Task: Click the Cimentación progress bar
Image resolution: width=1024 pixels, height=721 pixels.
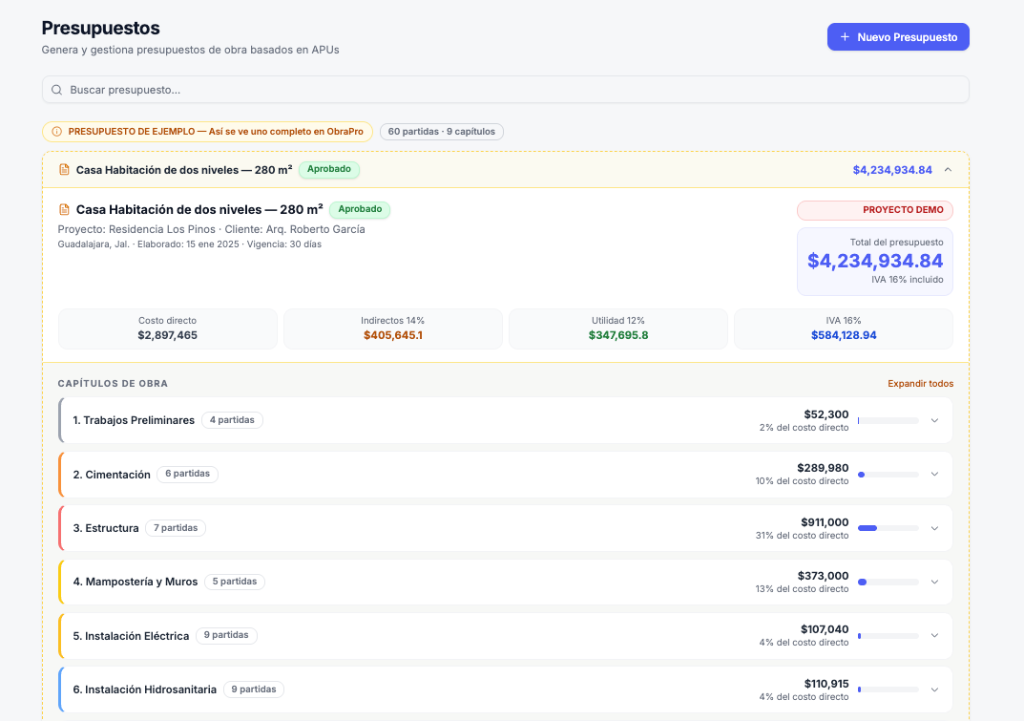Action: pos(888,475)
